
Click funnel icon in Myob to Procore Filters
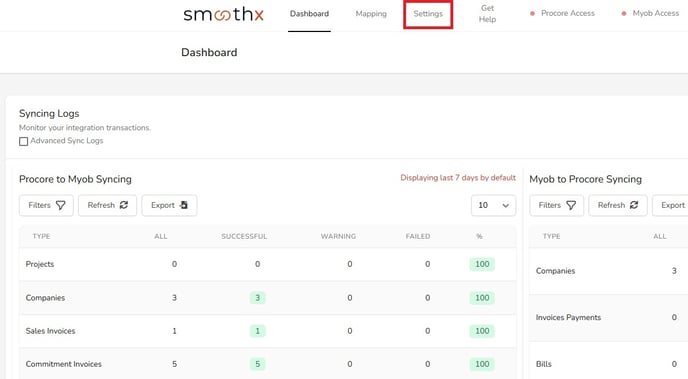pos(571,205)
